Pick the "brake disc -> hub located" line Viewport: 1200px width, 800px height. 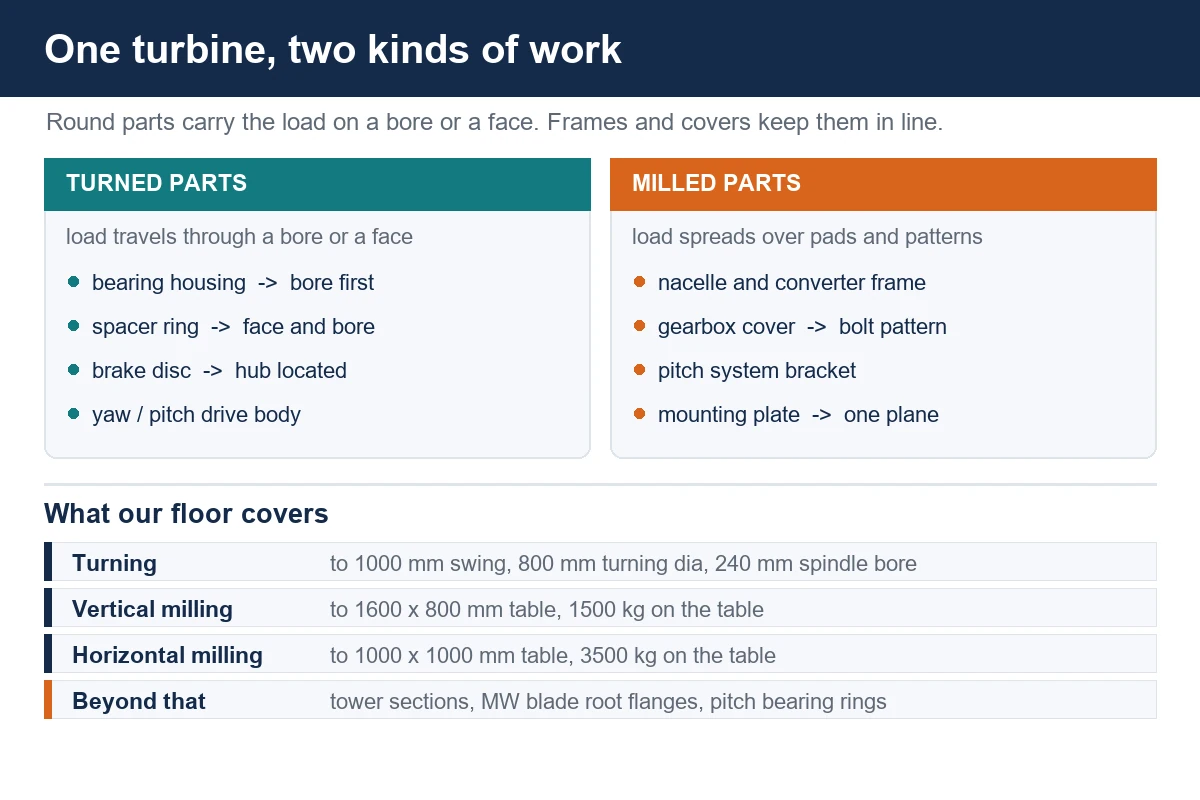219,371
